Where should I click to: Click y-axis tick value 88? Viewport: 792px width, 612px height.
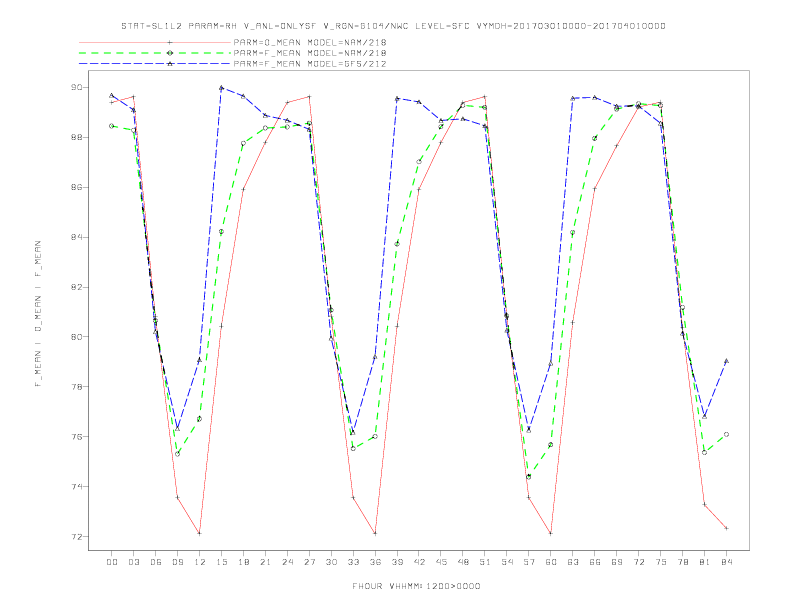(x=76, y=137)
